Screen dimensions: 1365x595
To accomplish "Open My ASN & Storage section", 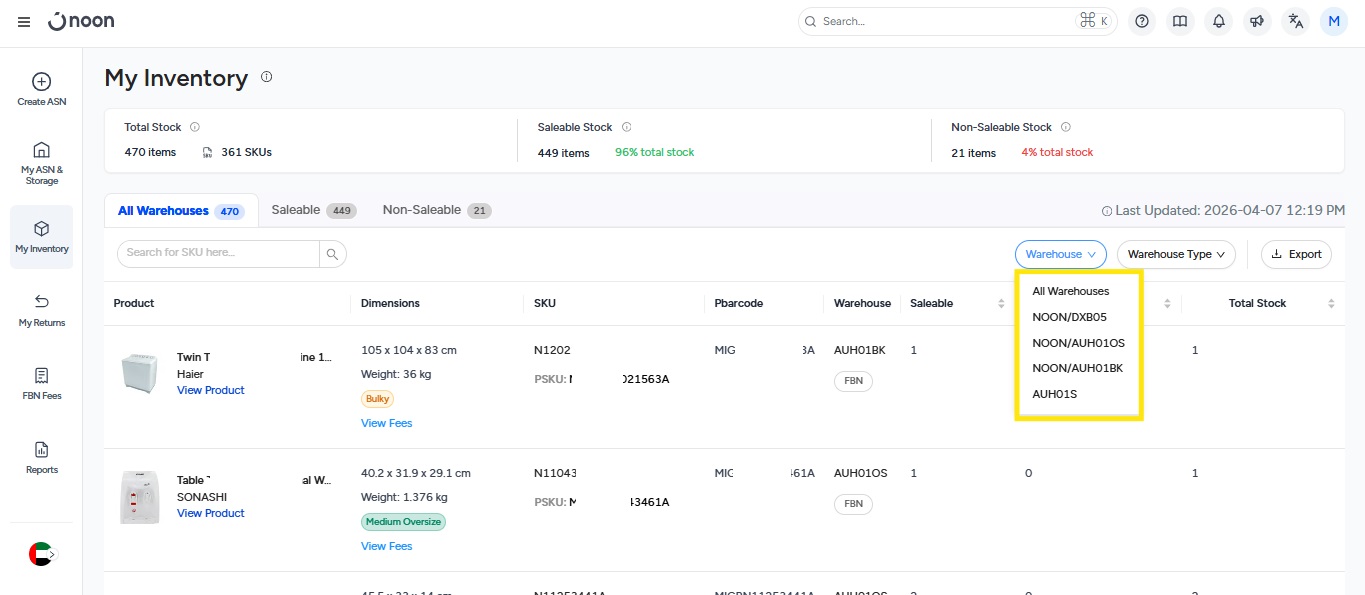I will coord(41,161).
